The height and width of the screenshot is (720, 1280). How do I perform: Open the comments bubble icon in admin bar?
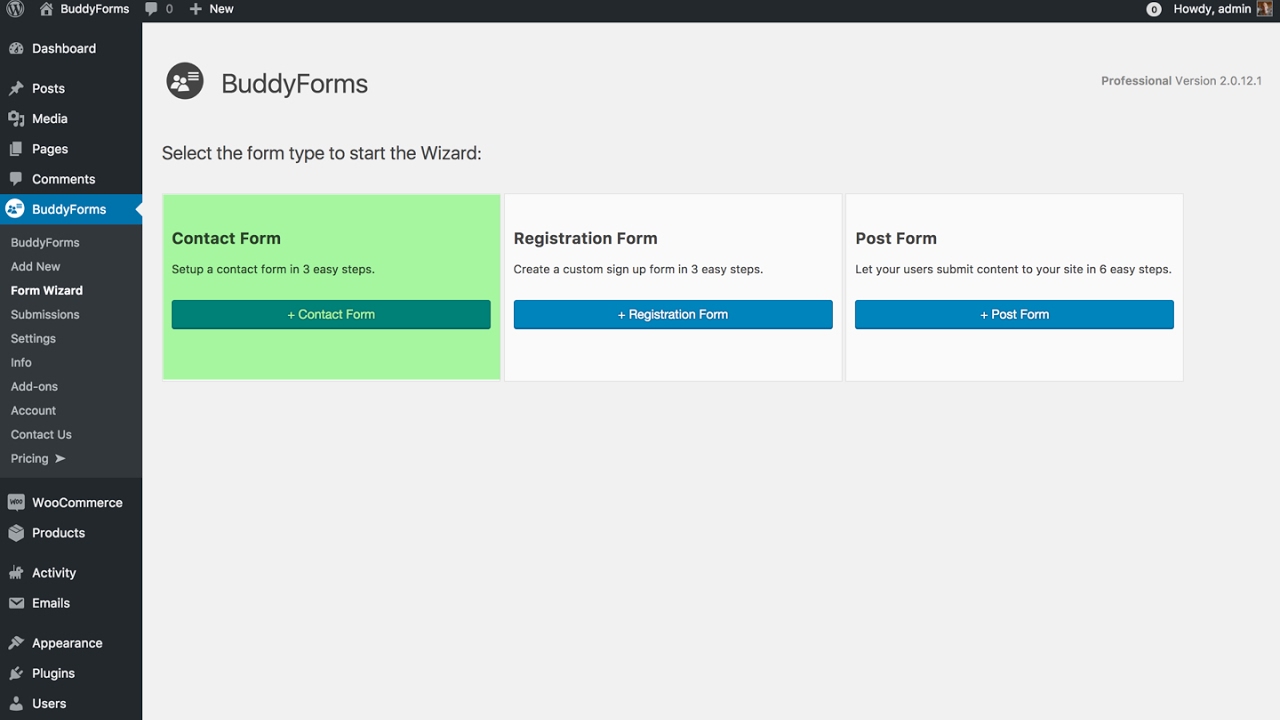[151, 9]
